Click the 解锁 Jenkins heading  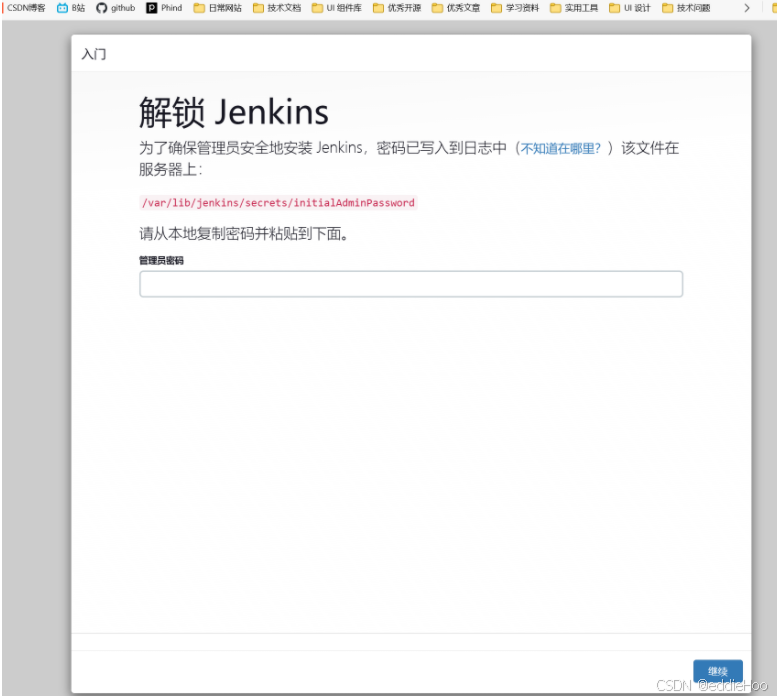pos(233,112)
